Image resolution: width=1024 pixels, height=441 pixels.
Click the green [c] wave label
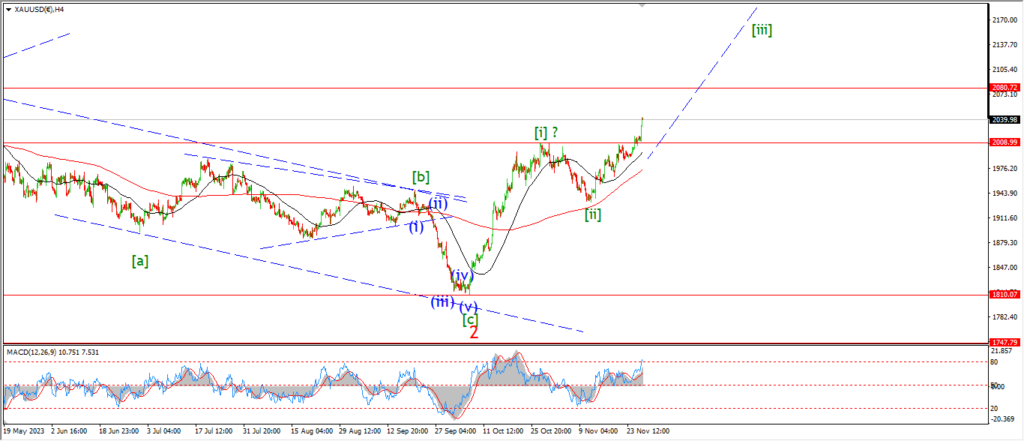point(469,319)
